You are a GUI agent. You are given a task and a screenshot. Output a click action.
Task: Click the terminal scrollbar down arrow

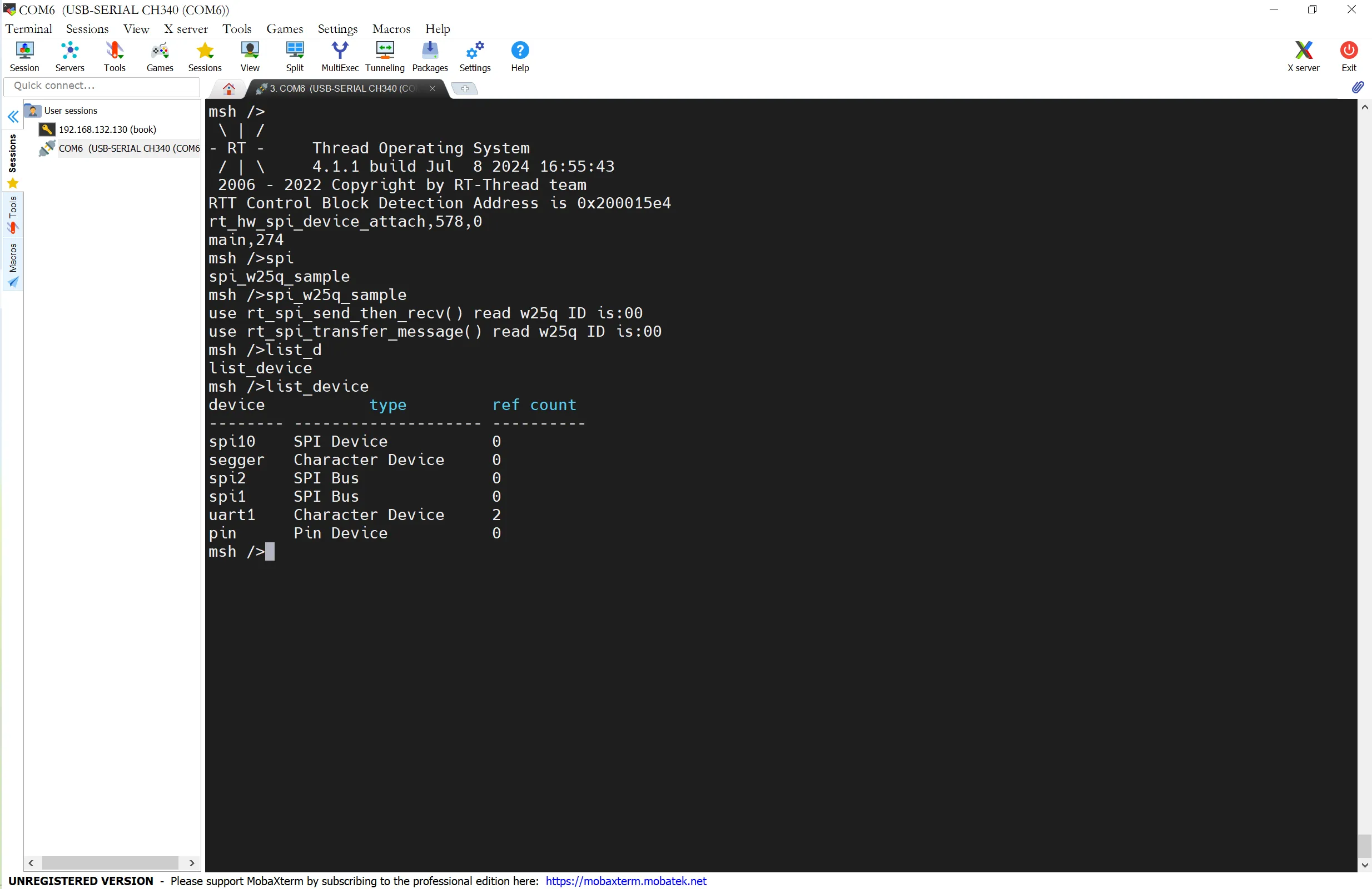tap(1365, 865)
